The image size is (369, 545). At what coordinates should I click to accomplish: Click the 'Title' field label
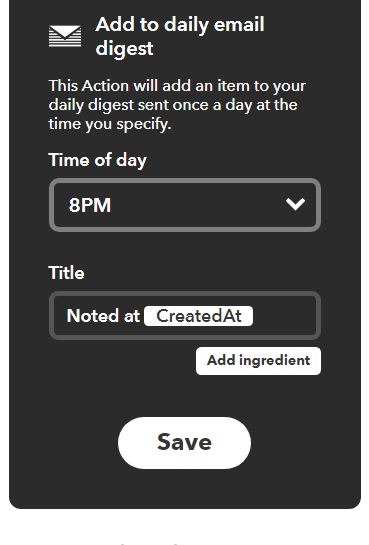click(66, 273)
